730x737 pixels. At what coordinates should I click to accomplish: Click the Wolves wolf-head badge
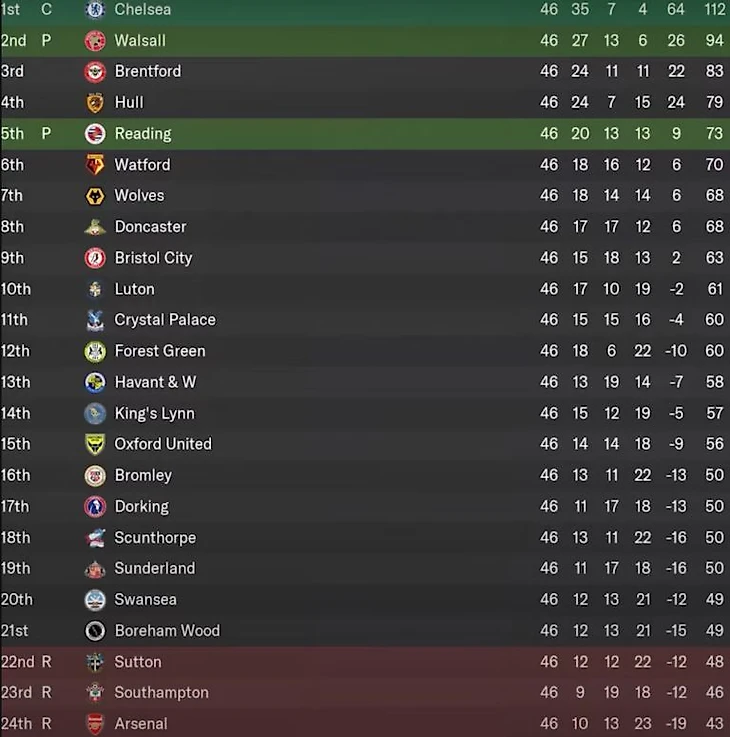95,196
